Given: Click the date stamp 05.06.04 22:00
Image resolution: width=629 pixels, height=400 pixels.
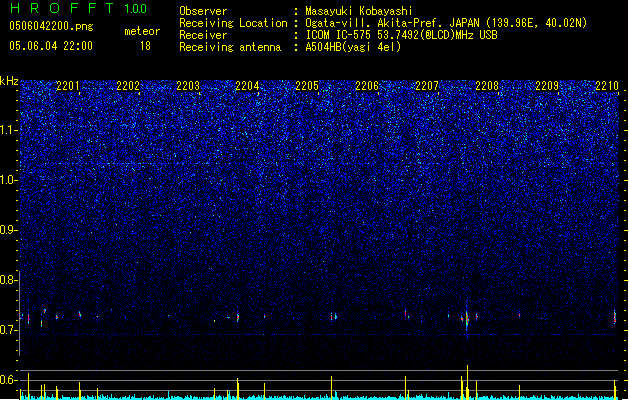Looking at the screenshot, I should (x=51, y=46).
